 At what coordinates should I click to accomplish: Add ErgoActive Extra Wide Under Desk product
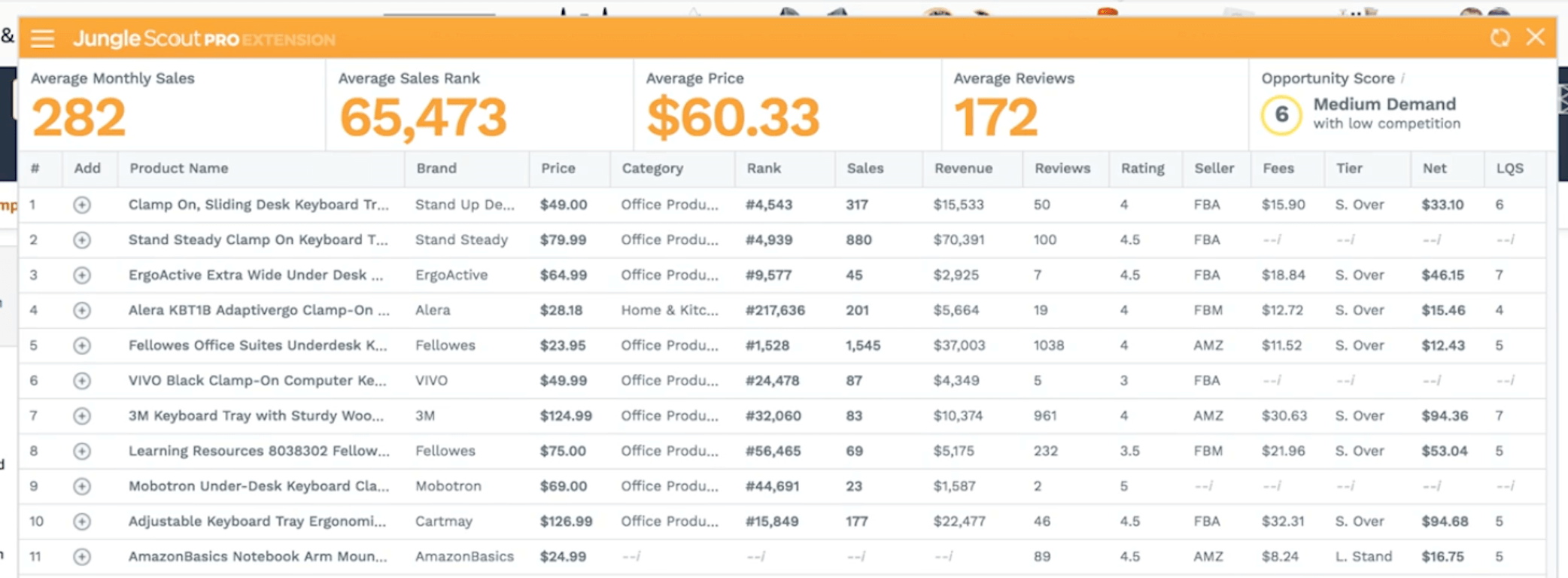(82, 275)
